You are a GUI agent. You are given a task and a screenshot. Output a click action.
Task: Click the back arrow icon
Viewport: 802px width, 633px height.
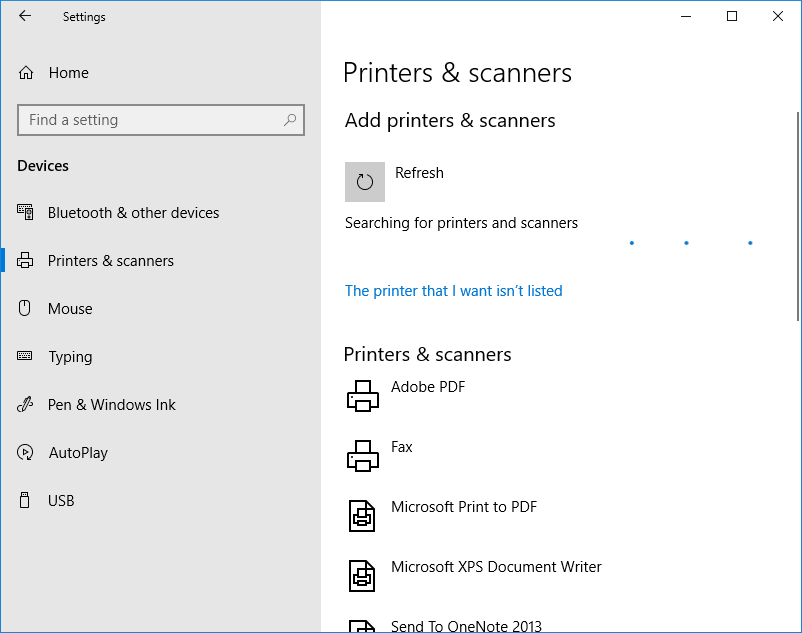[x=25, y=16]
